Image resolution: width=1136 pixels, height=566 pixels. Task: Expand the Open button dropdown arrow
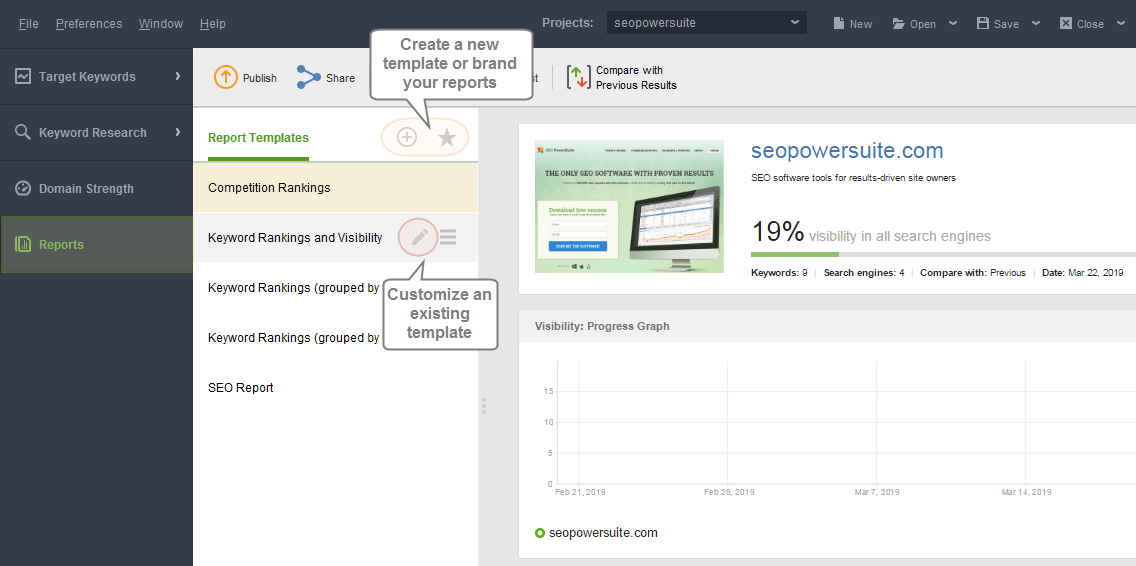[953, 23]
